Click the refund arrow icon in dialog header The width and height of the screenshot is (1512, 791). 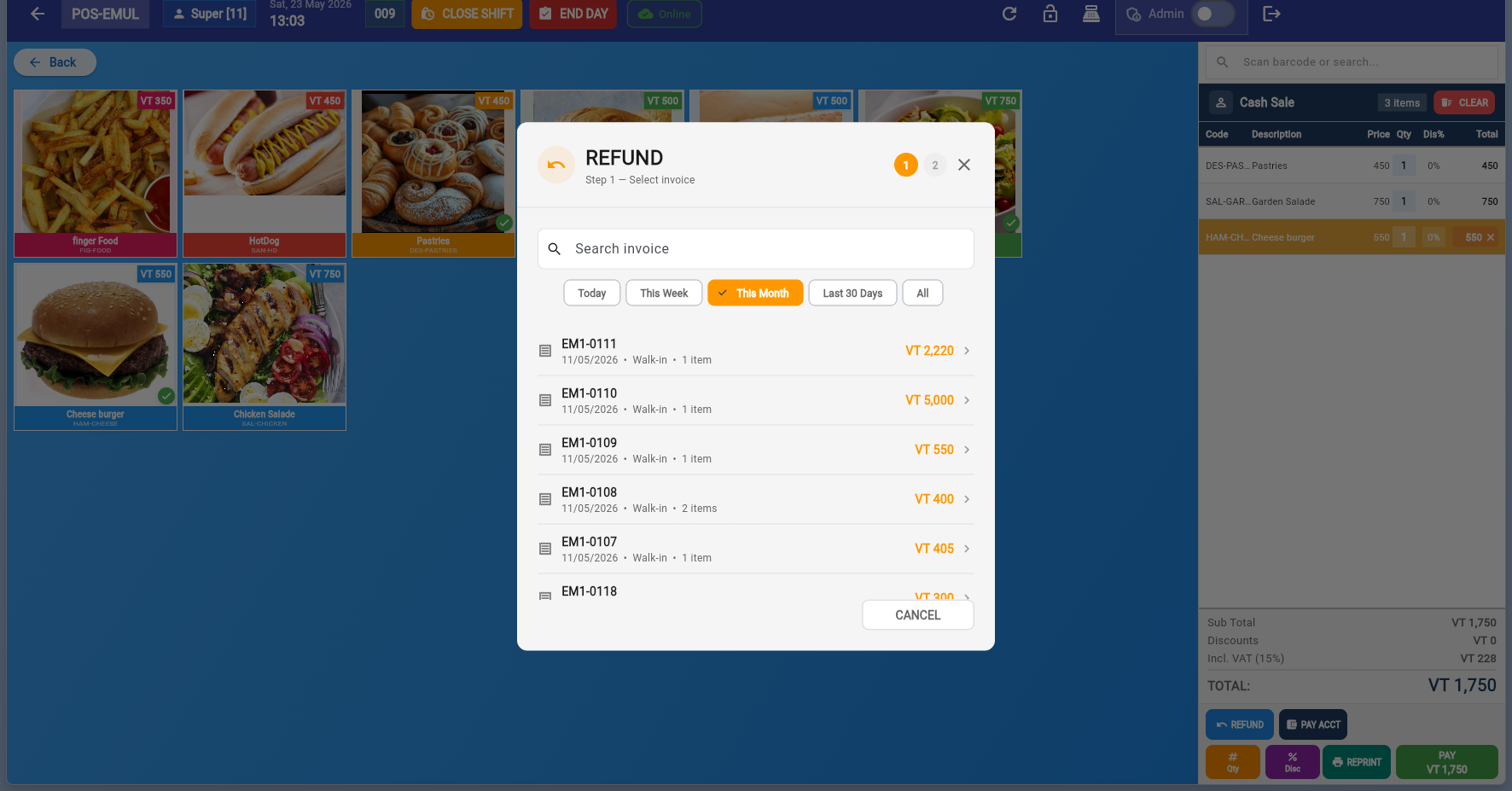tap(556, 165)
